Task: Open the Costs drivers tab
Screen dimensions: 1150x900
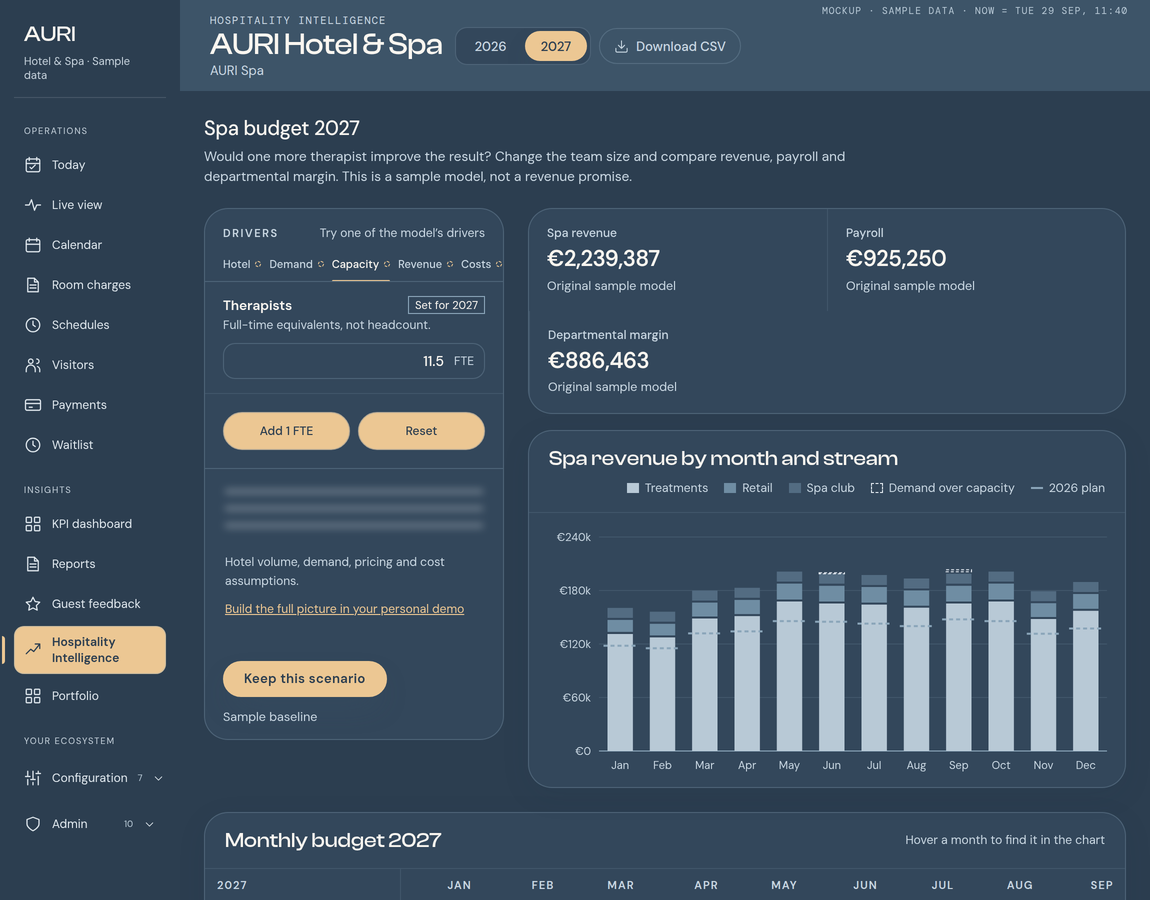Action: point(481,264)
